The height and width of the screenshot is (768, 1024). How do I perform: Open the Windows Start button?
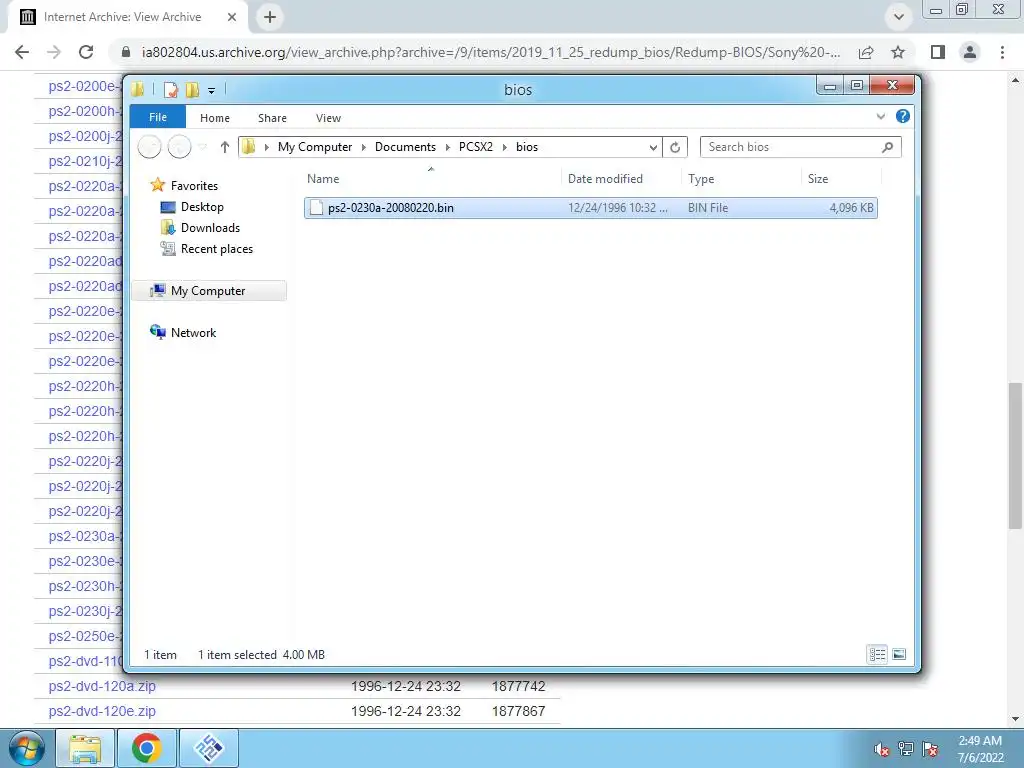point(25,748)
